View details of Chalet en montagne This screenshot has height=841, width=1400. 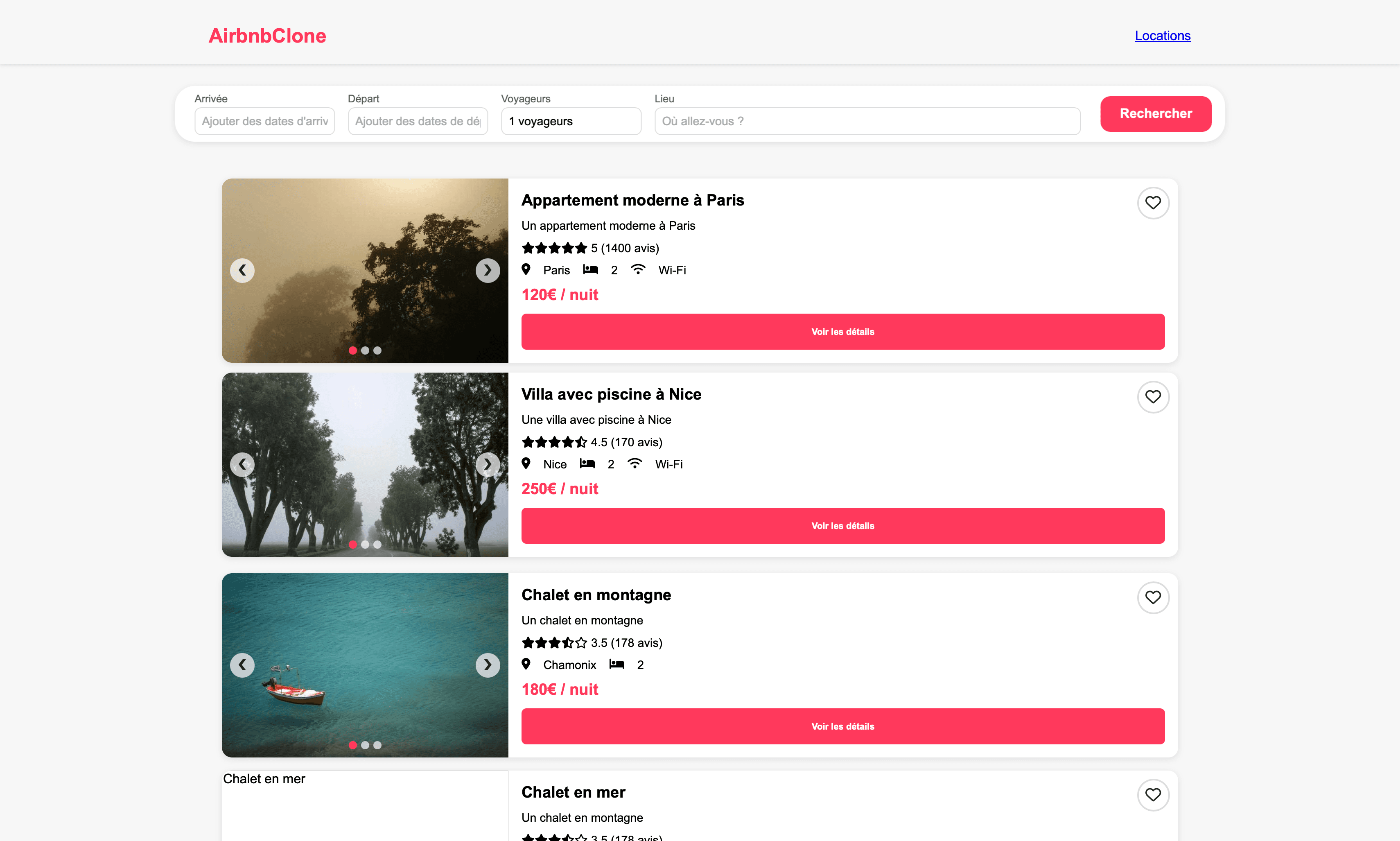(842, 726)
